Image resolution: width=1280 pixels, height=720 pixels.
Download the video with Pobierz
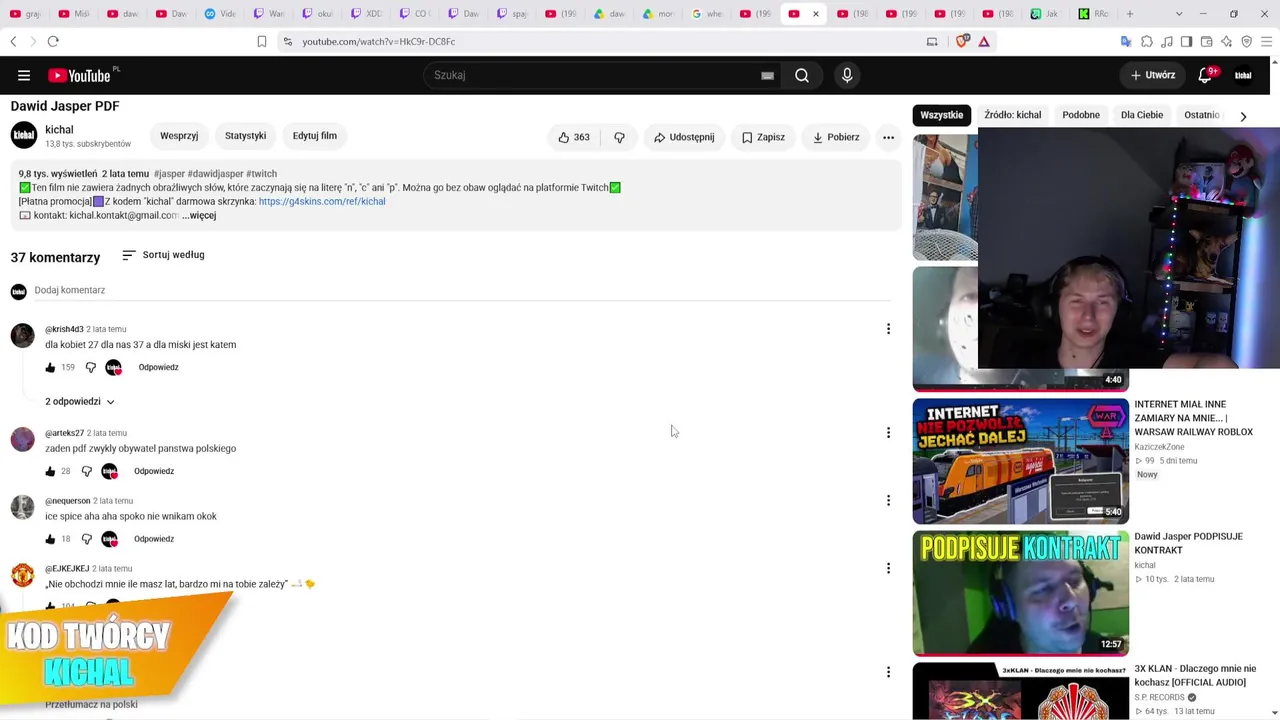pos(836,137)
